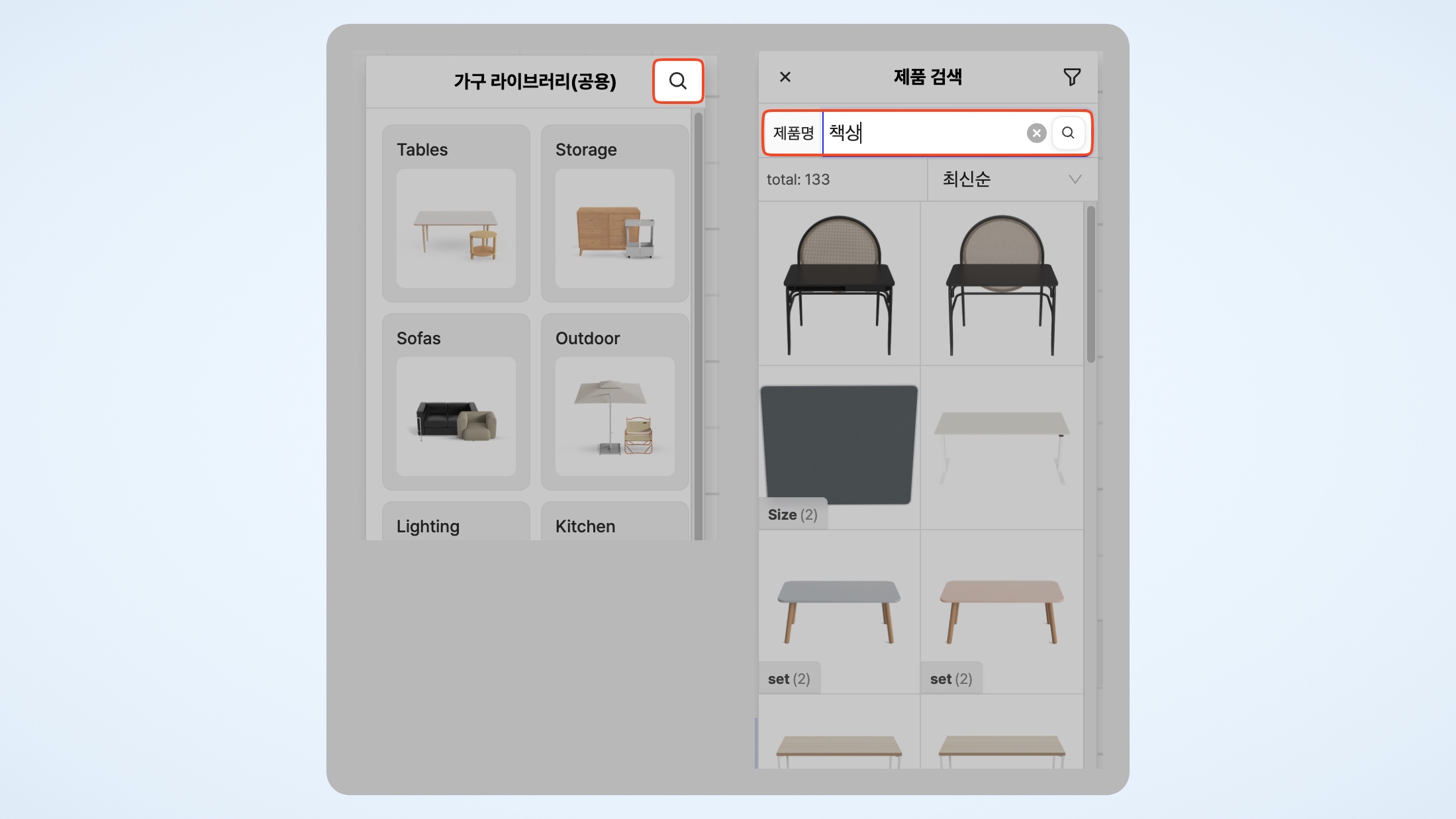Submit search with magnifier button

1068,133
